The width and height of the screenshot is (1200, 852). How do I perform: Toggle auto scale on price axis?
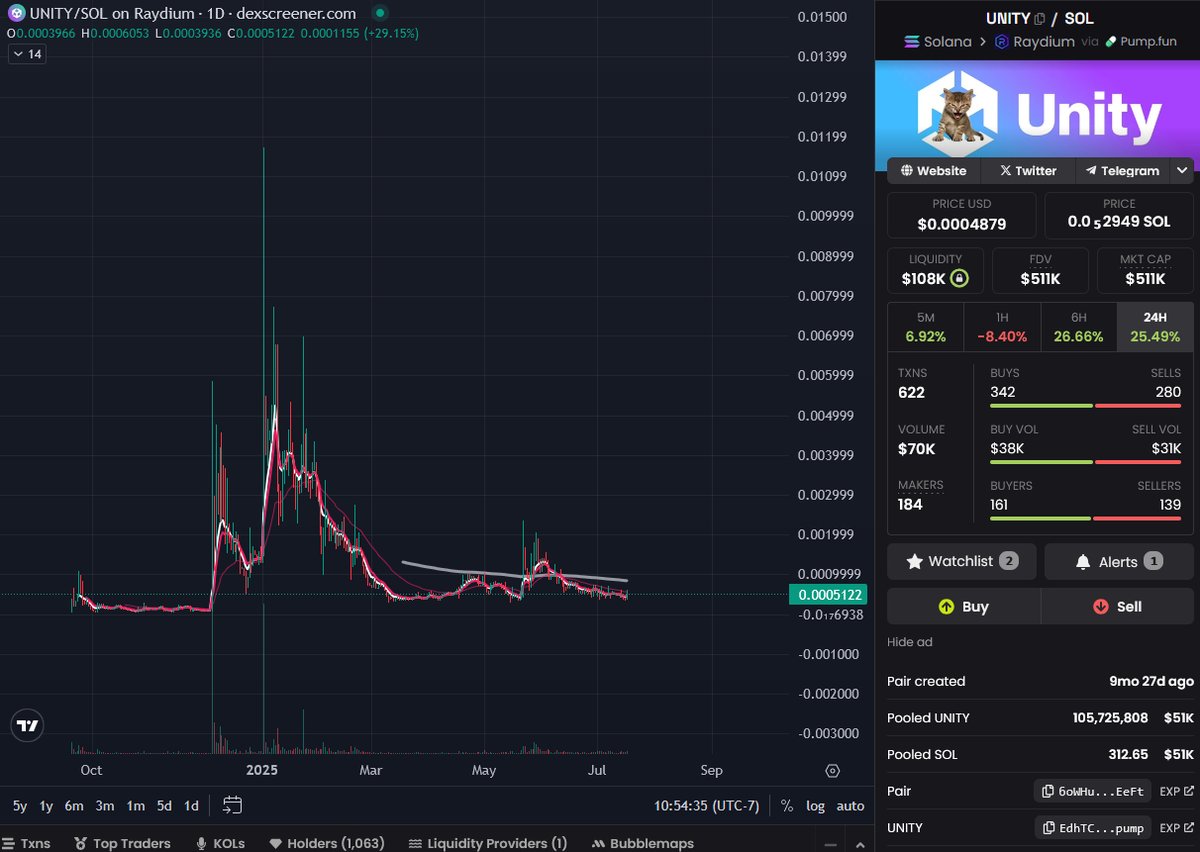point(850,806)
